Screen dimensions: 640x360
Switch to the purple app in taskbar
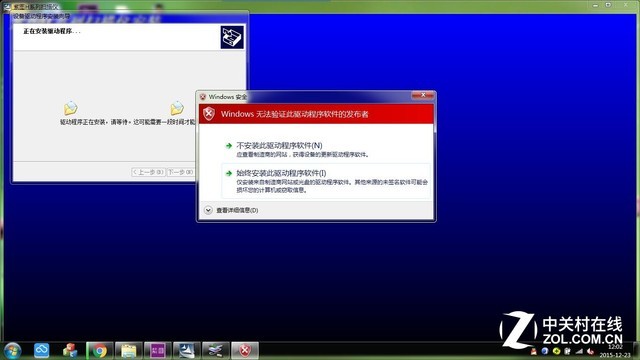[158, 351]
